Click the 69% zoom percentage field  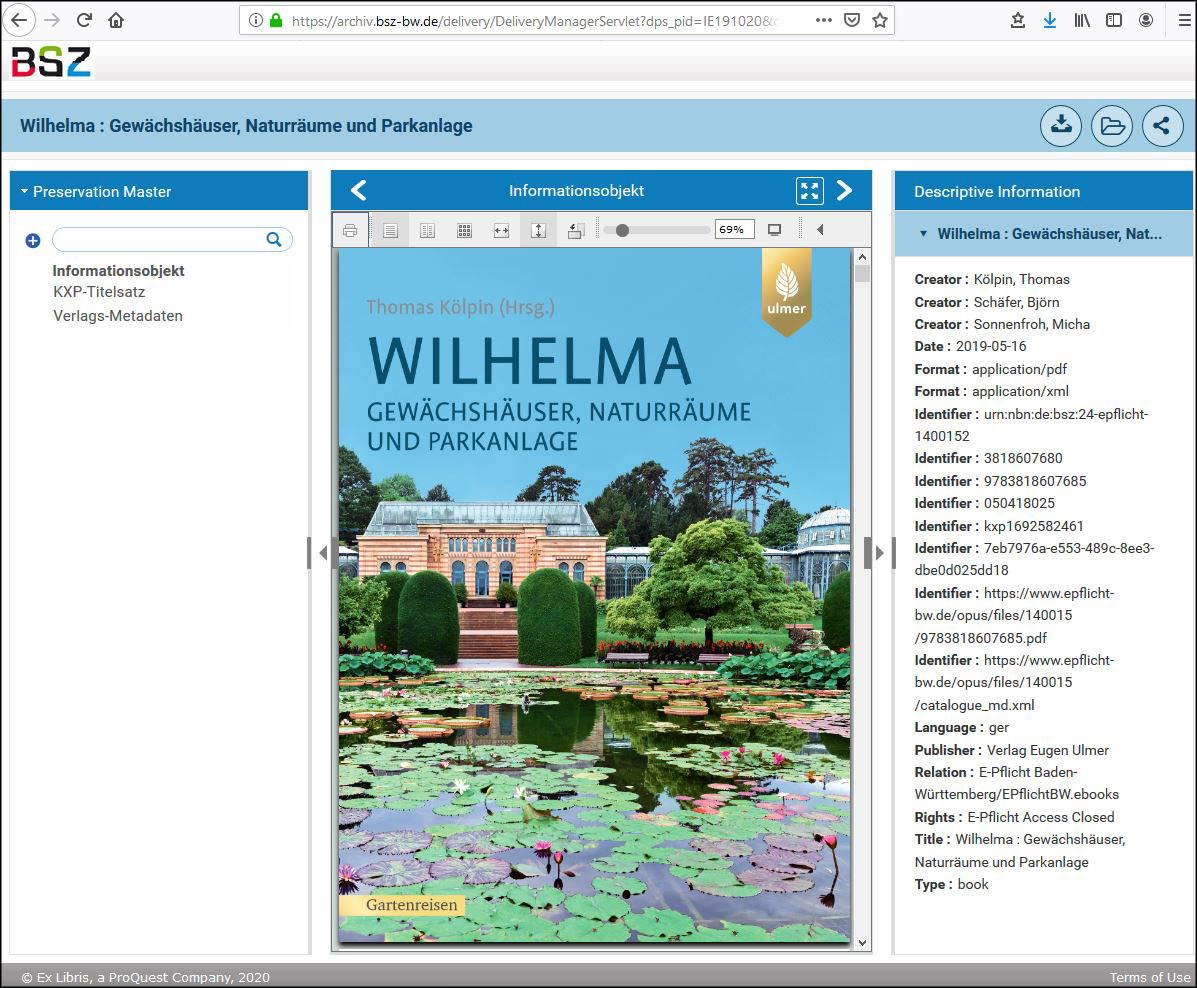pos(734,230)
